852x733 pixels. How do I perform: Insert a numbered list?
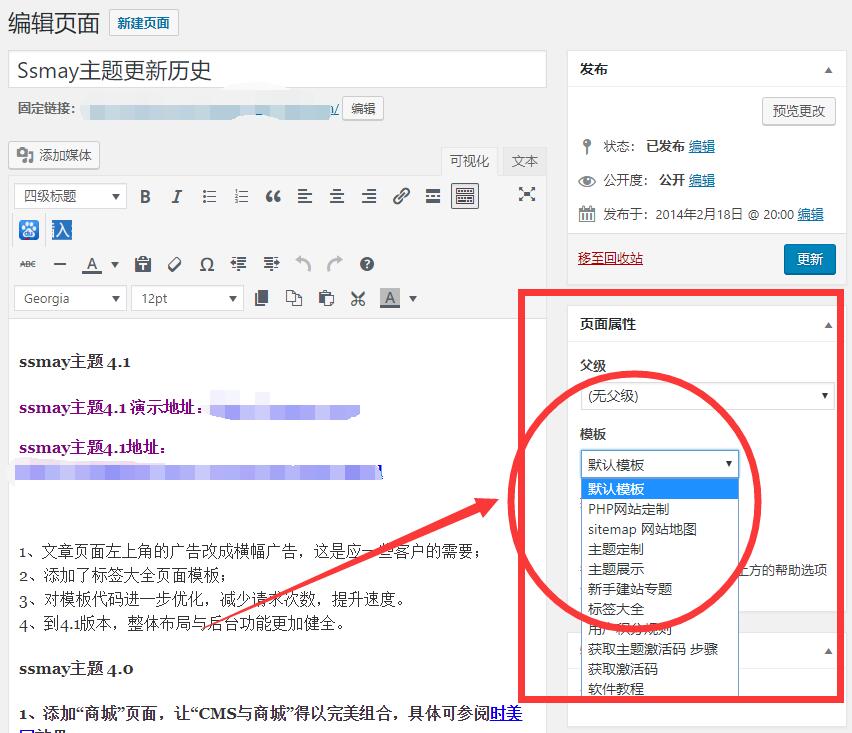point(241,196)
